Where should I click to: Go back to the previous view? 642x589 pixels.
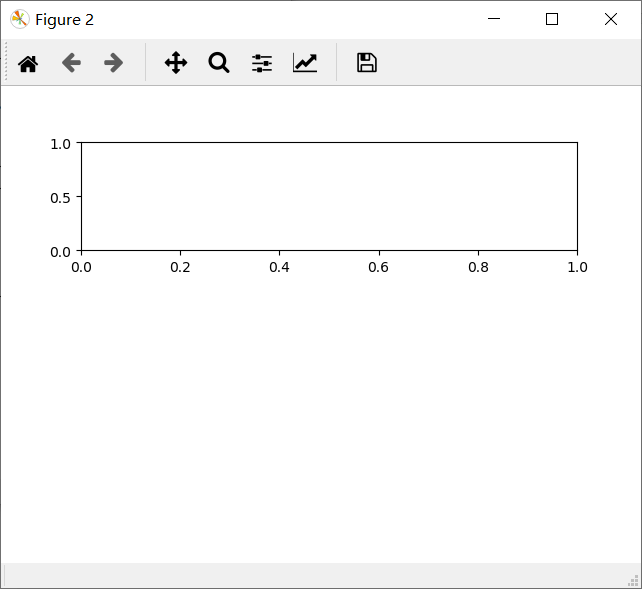point(71,63)
